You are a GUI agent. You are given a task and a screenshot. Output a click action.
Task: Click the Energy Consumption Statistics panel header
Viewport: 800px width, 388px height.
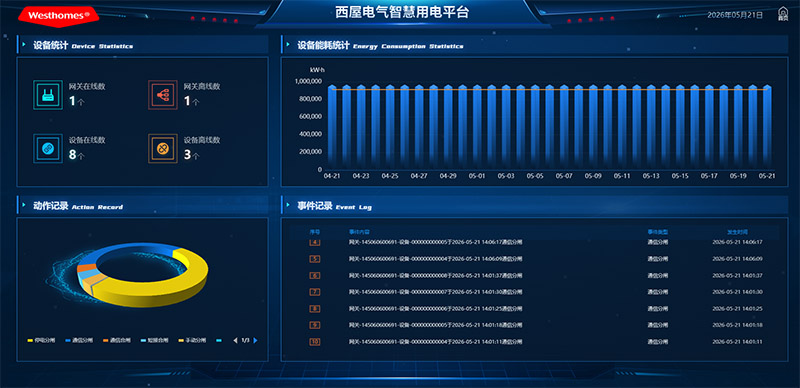[534, 45]
